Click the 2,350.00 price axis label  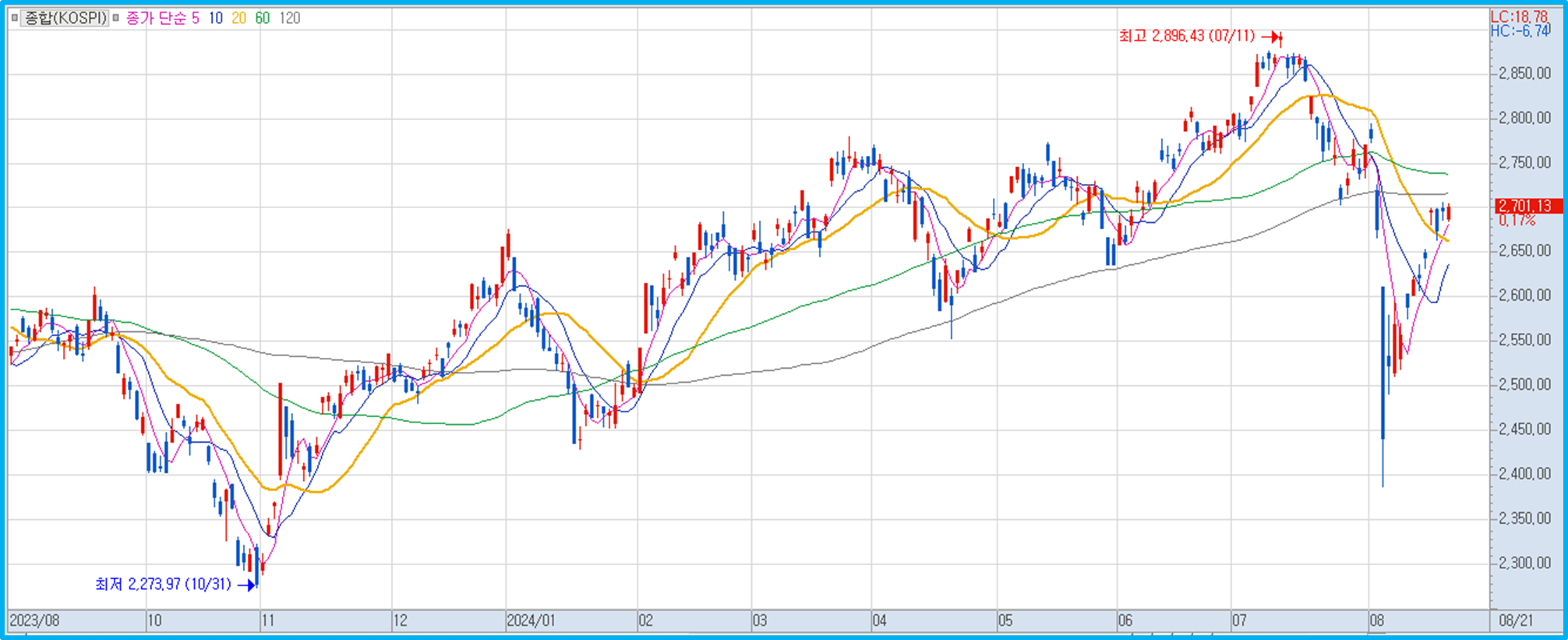coord(1524,518)
